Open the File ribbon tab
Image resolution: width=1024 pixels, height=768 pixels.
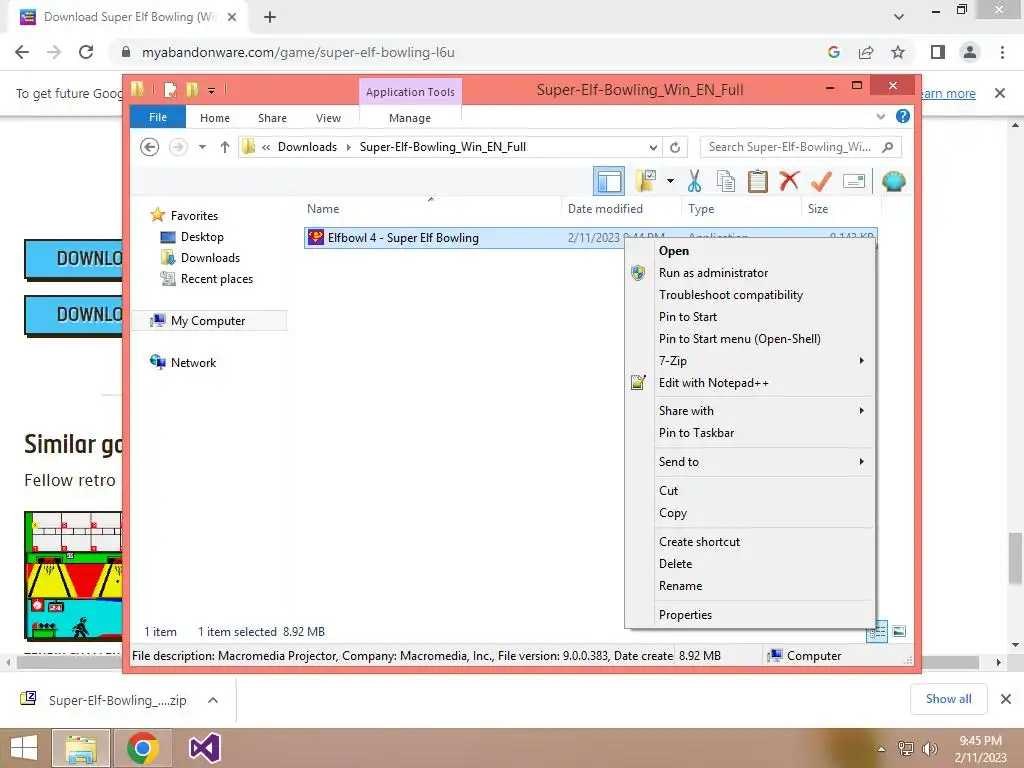[x=158, y=117]
